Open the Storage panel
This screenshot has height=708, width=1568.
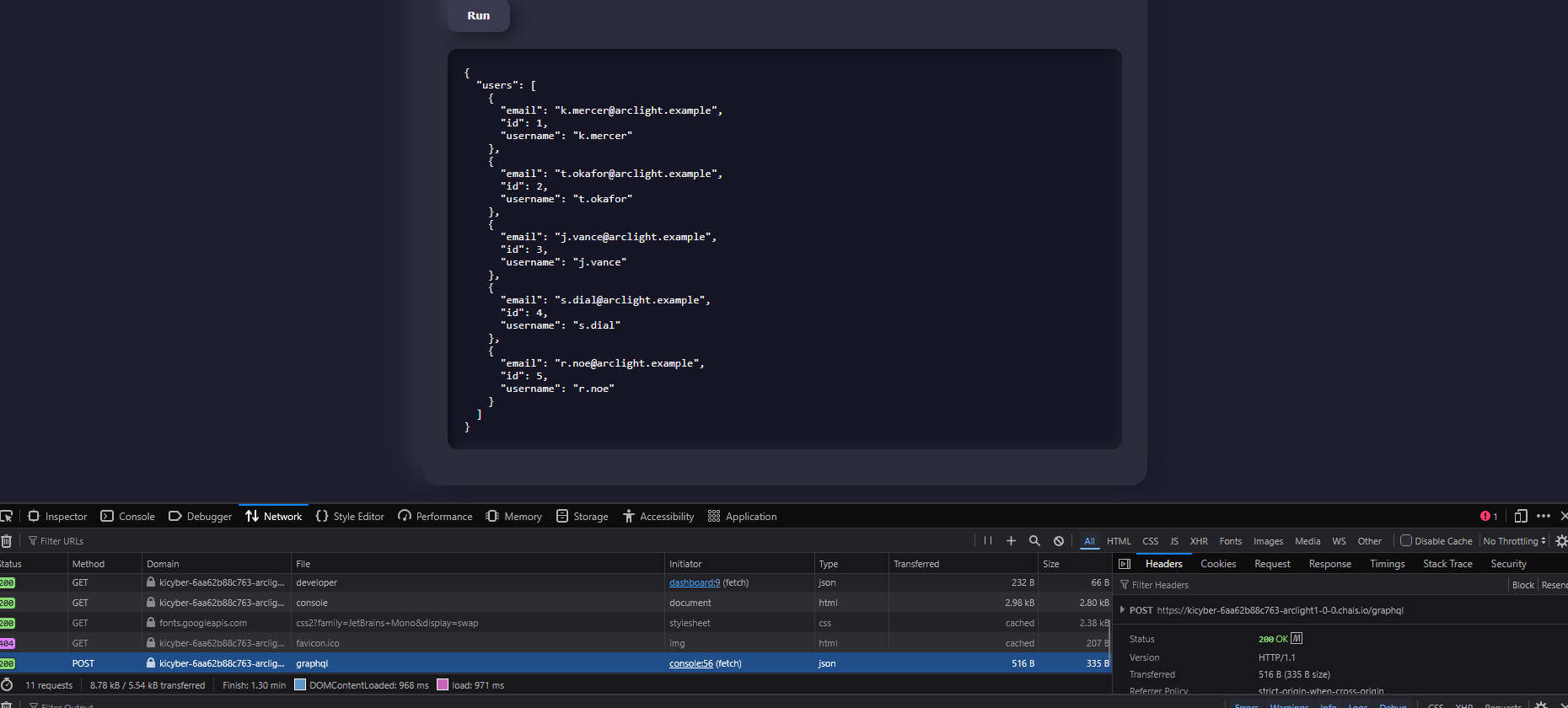click(583, 516)
